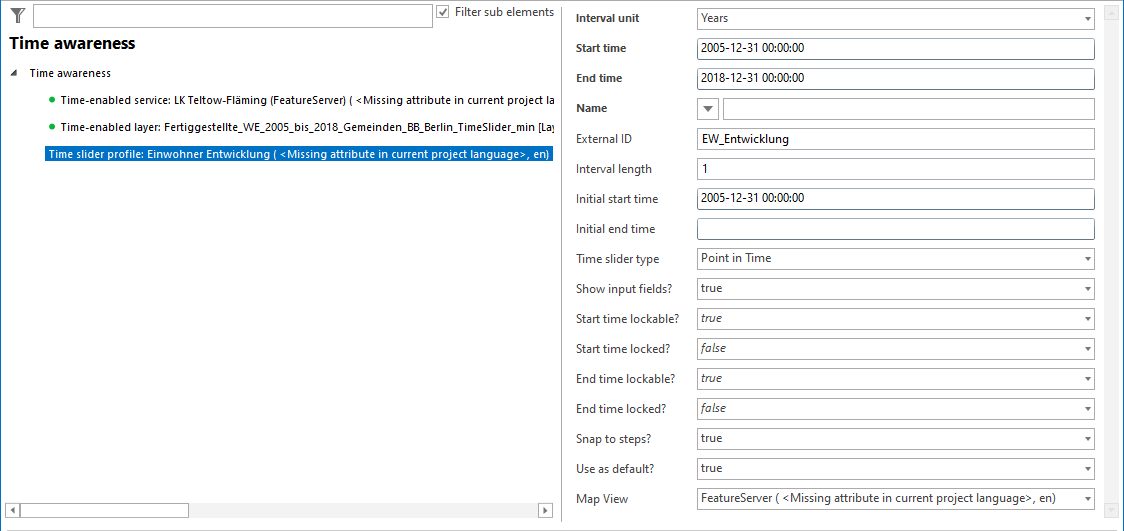Click the empty Initial end time field
Screen dimensions: 1124x531
pos(895,229)
